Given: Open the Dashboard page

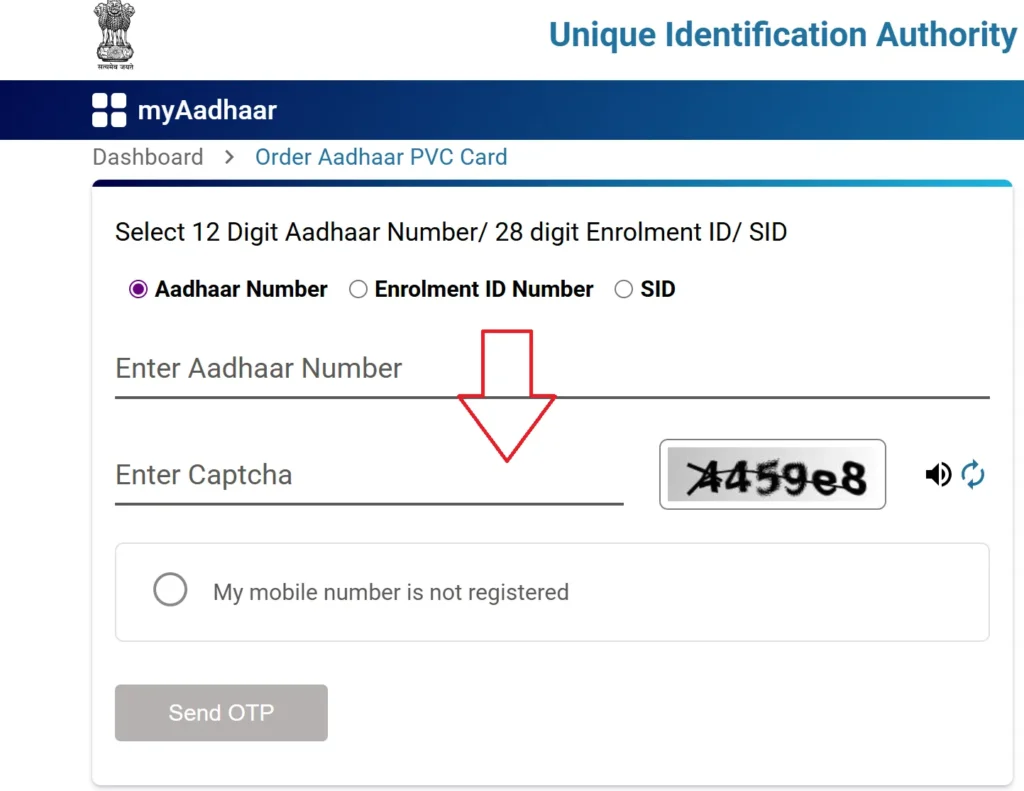Looking at the screenshot, I should coord(147,157).
